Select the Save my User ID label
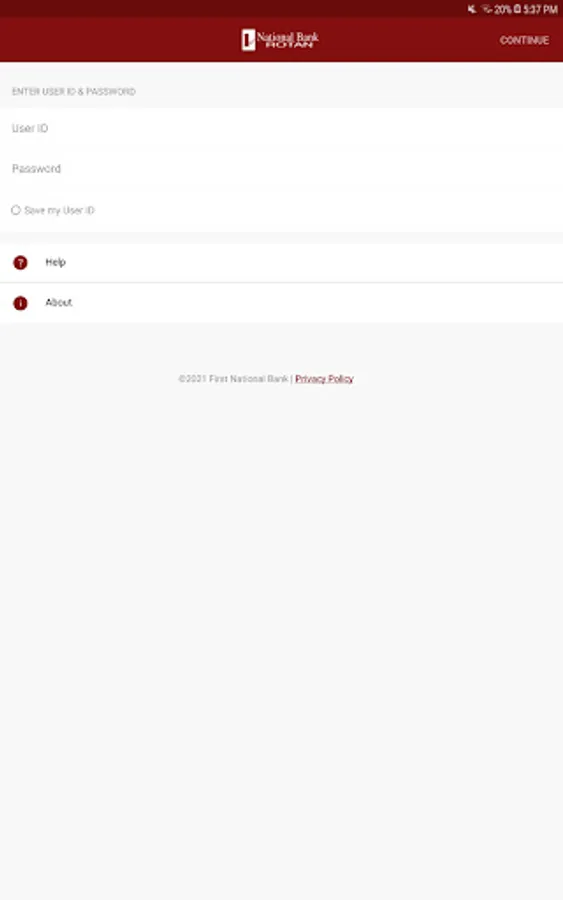The height and width of the screenshot is (900, 563). click(59, 210)
